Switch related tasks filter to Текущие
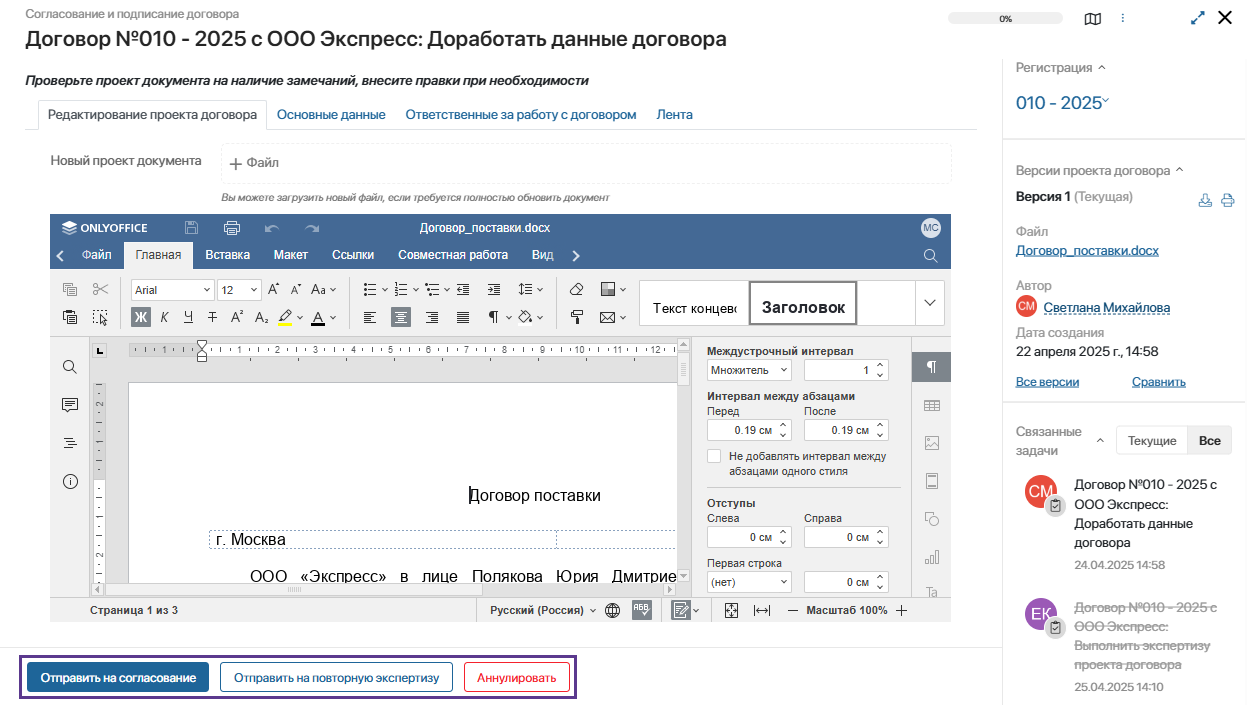1247x705 pixels. coord(1151,440)
